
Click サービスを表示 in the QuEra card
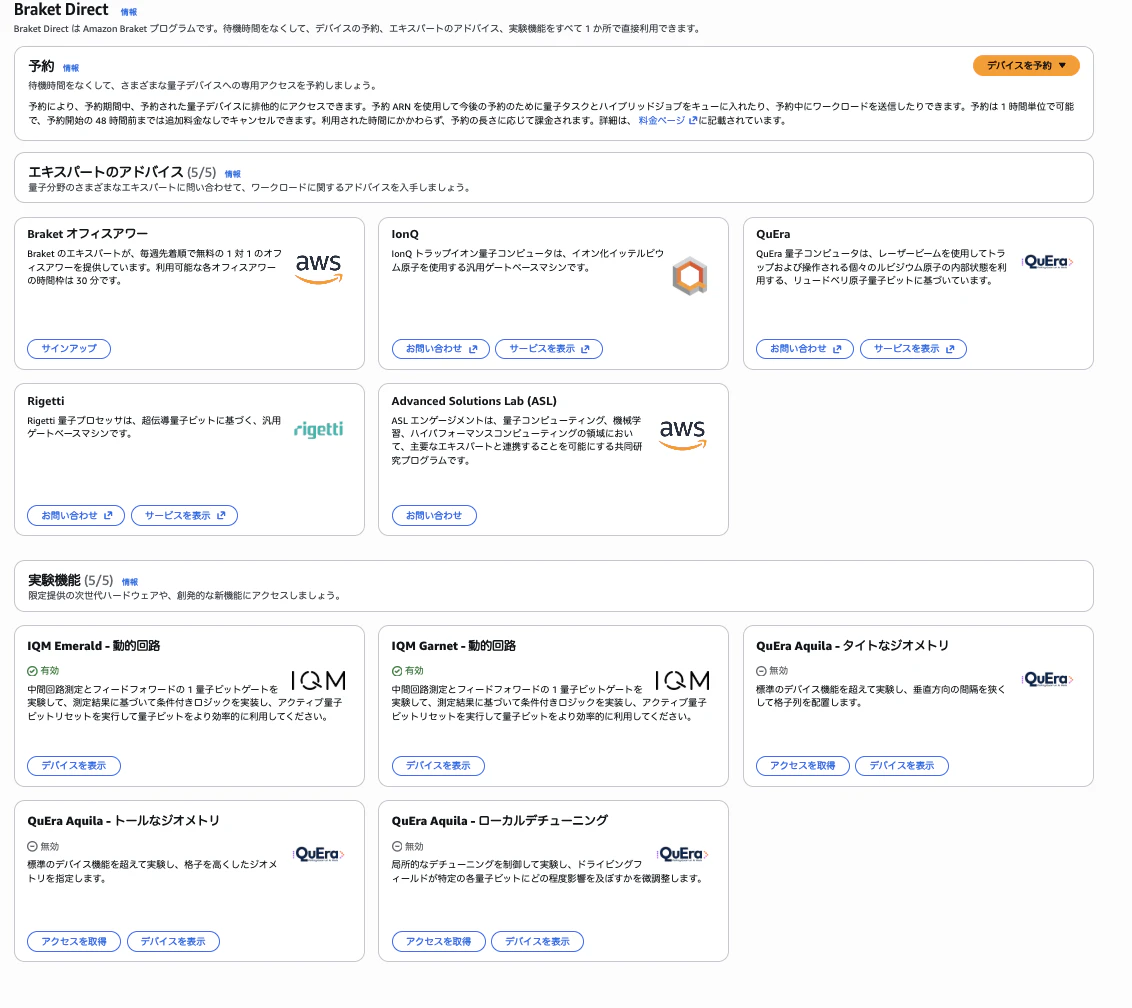(913, 349)
